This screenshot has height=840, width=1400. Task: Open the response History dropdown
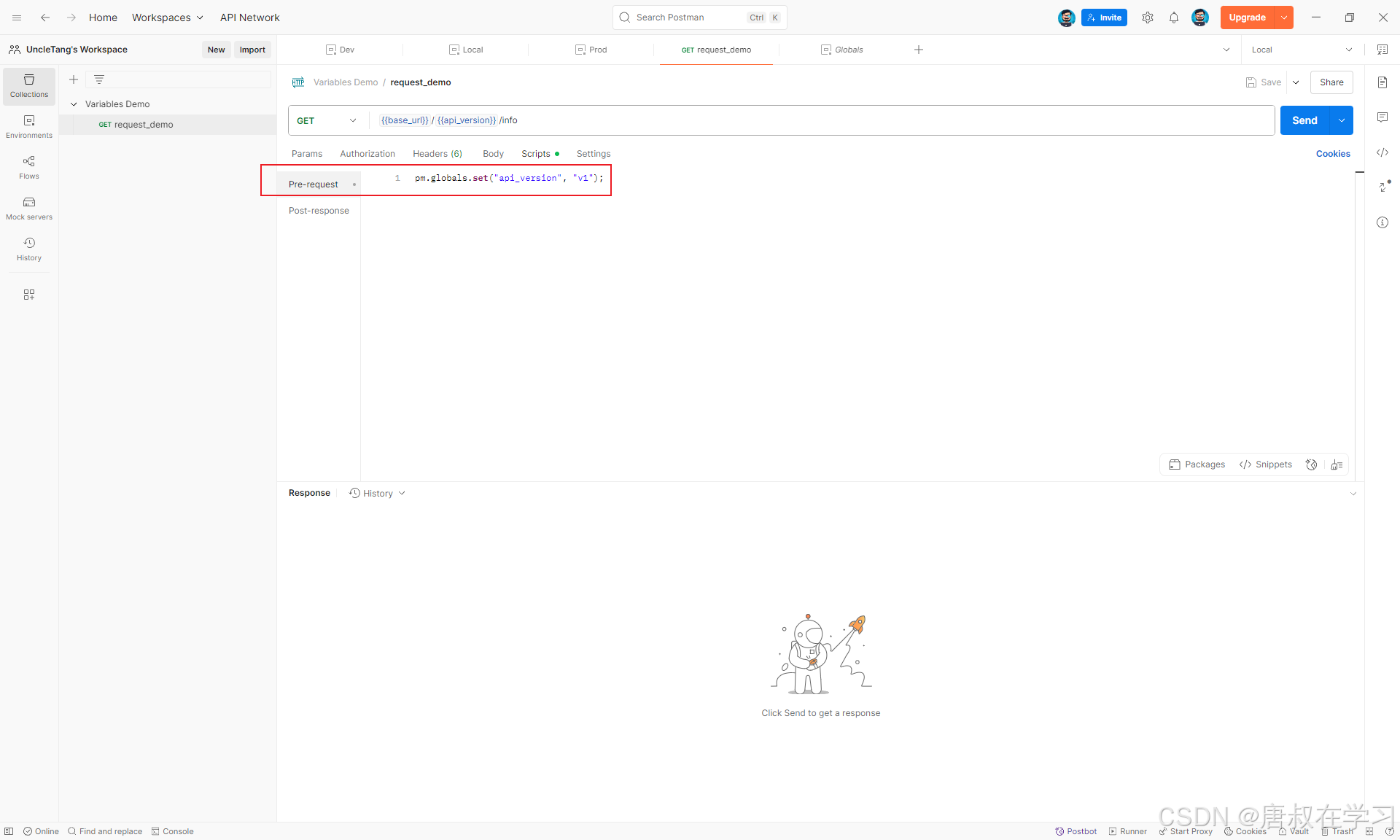377,494
